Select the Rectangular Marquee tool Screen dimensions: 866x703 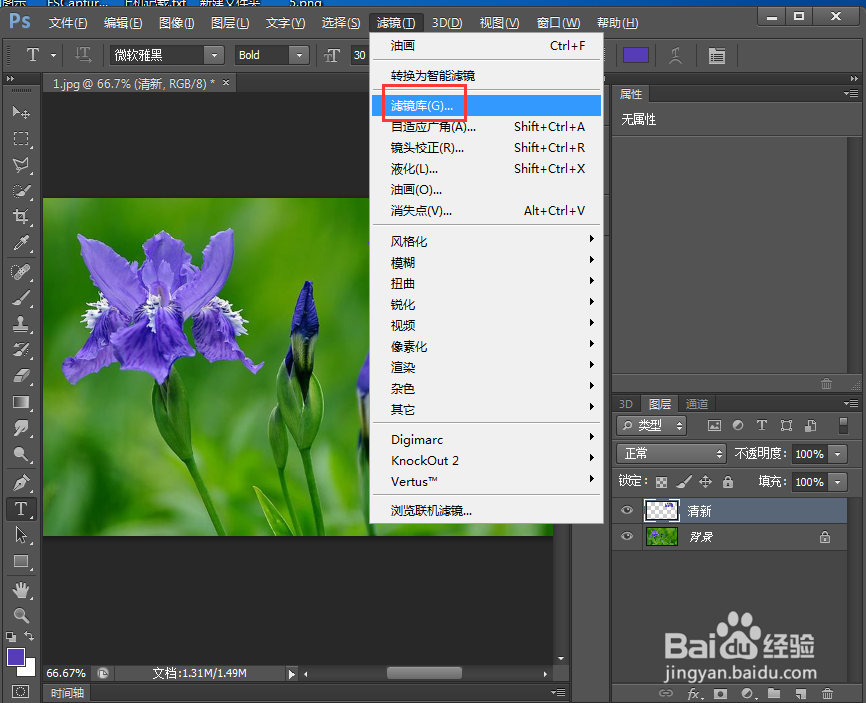pos(21,138)
